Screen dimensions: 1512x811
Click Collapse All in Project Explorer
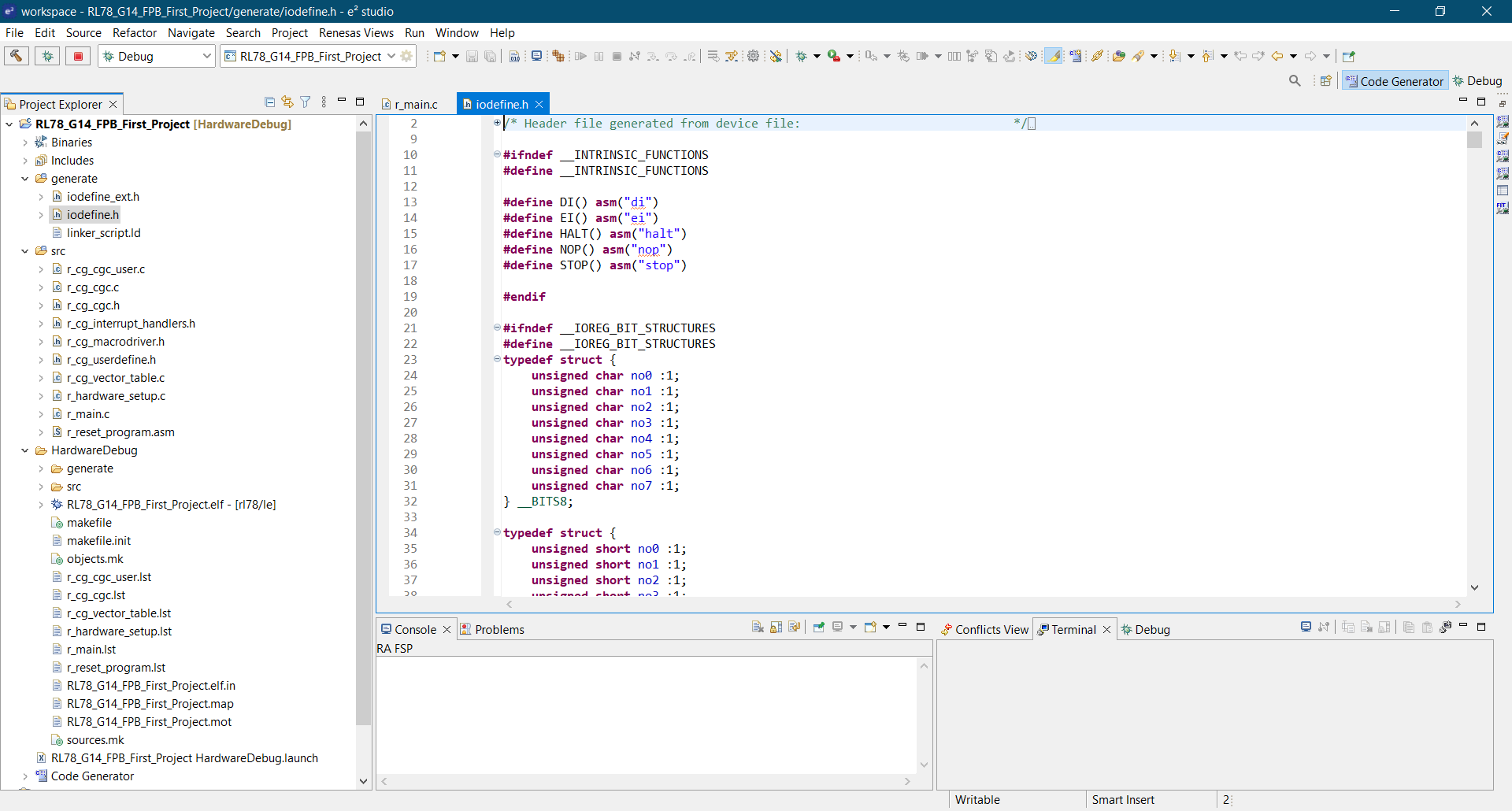[269, 102]
